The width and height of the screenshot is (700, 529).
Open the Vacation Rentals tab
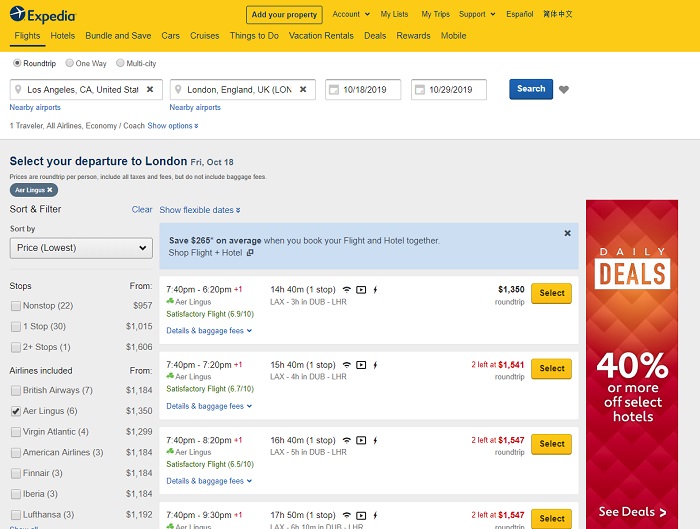point(321,36)
